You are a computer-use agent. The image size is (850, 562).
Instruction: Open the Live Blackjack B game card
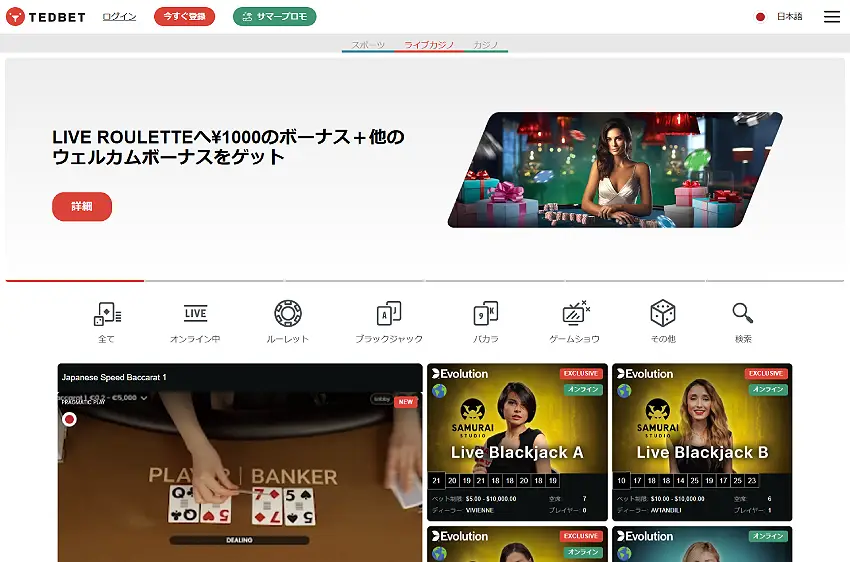pos(702,442)
